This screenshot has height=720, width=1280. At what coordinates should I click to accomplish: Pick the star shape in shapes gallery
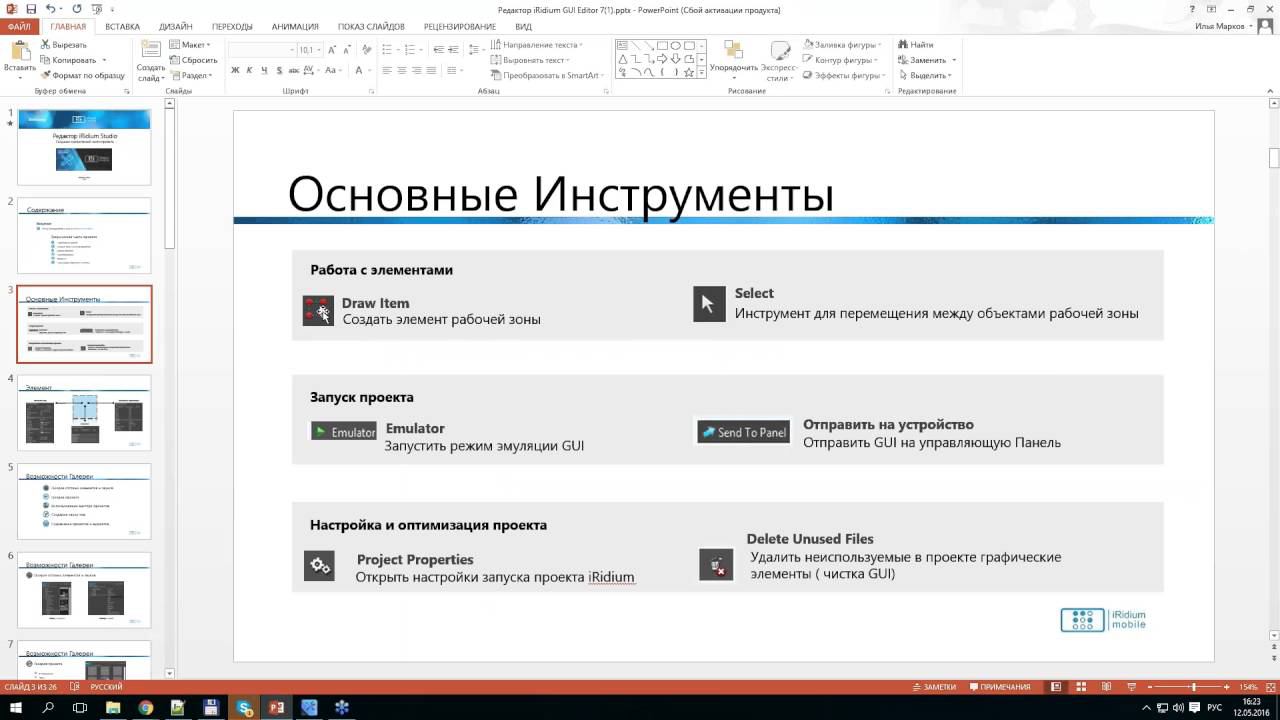click(689, 72)
